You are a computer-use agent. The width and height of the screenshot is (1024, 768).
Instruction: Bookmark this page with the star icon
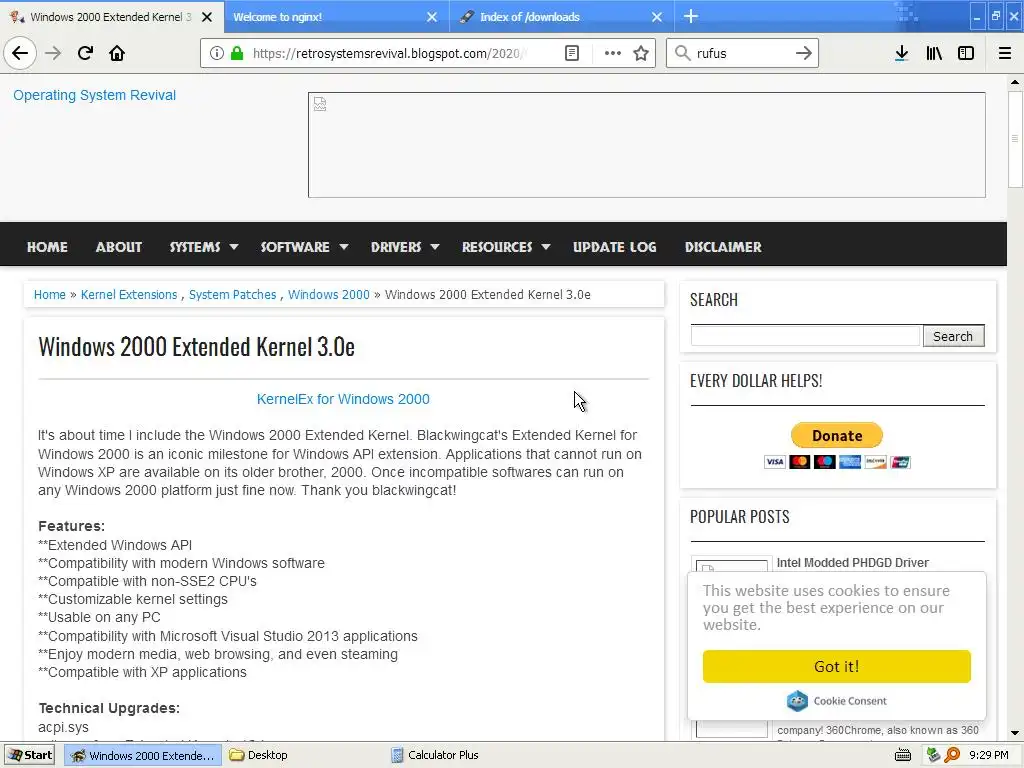tap(641, 53)
